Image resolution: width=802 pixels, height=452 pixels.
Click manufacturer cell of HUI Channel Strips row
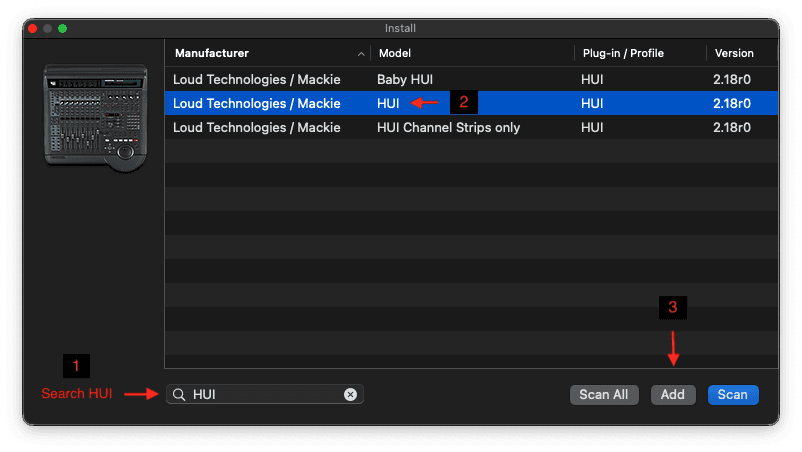257,127
